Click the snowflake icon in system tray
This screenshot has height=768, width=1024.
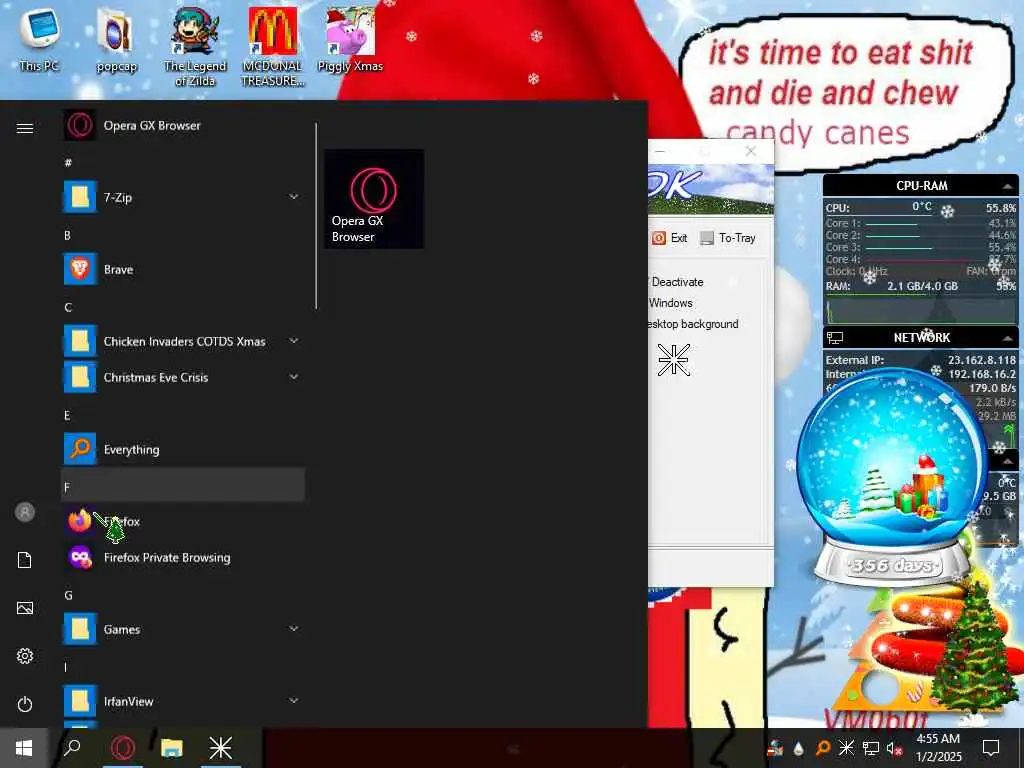(846, 748)
